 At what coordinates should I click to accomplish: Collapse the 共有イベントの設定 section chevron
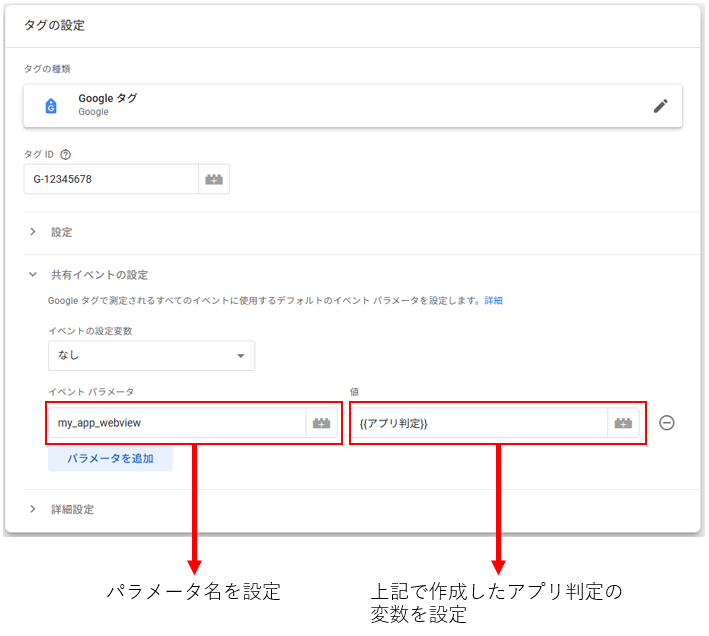click(x=32, y=274)
